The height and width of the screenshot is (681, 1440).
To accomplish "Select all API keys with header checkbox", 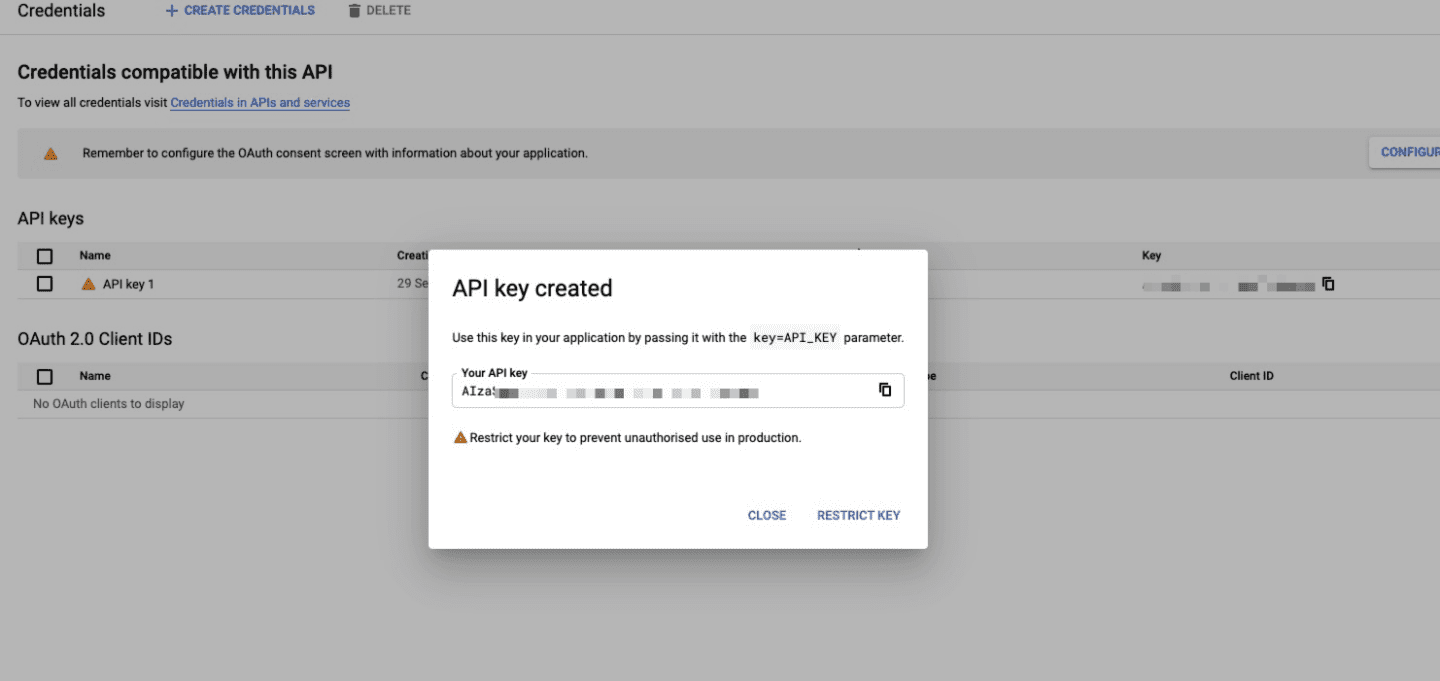I will 44,256.
